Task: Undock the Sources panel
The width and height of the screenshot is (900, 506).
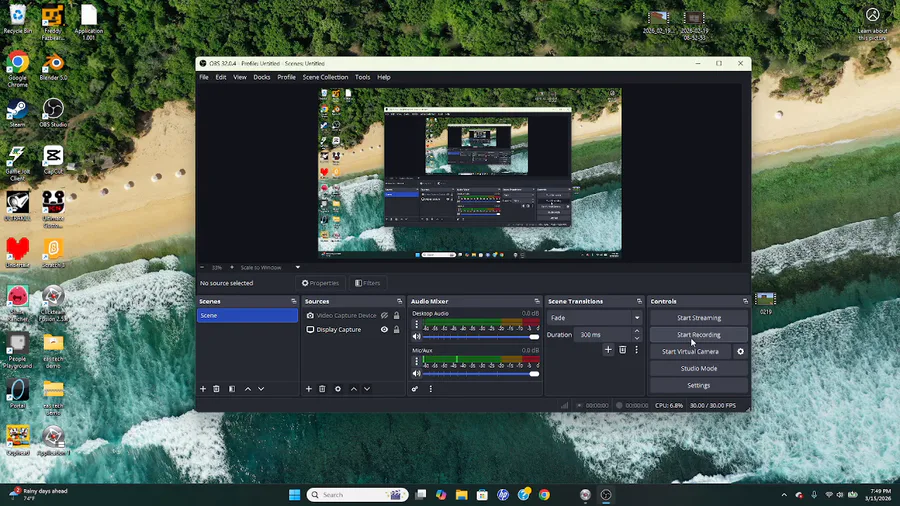Action: click(x=399, y=301)
